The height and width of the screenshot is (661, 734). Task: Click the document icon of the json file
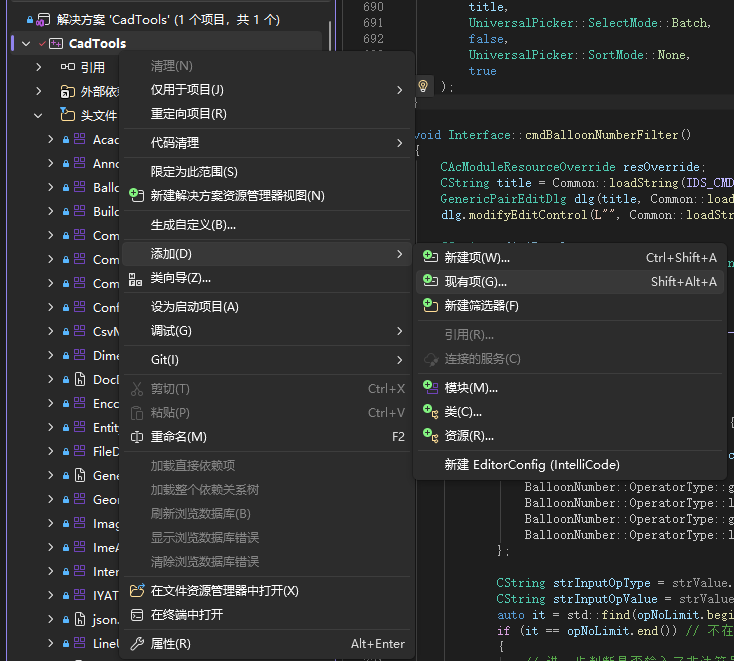click(x=80, y=619)
